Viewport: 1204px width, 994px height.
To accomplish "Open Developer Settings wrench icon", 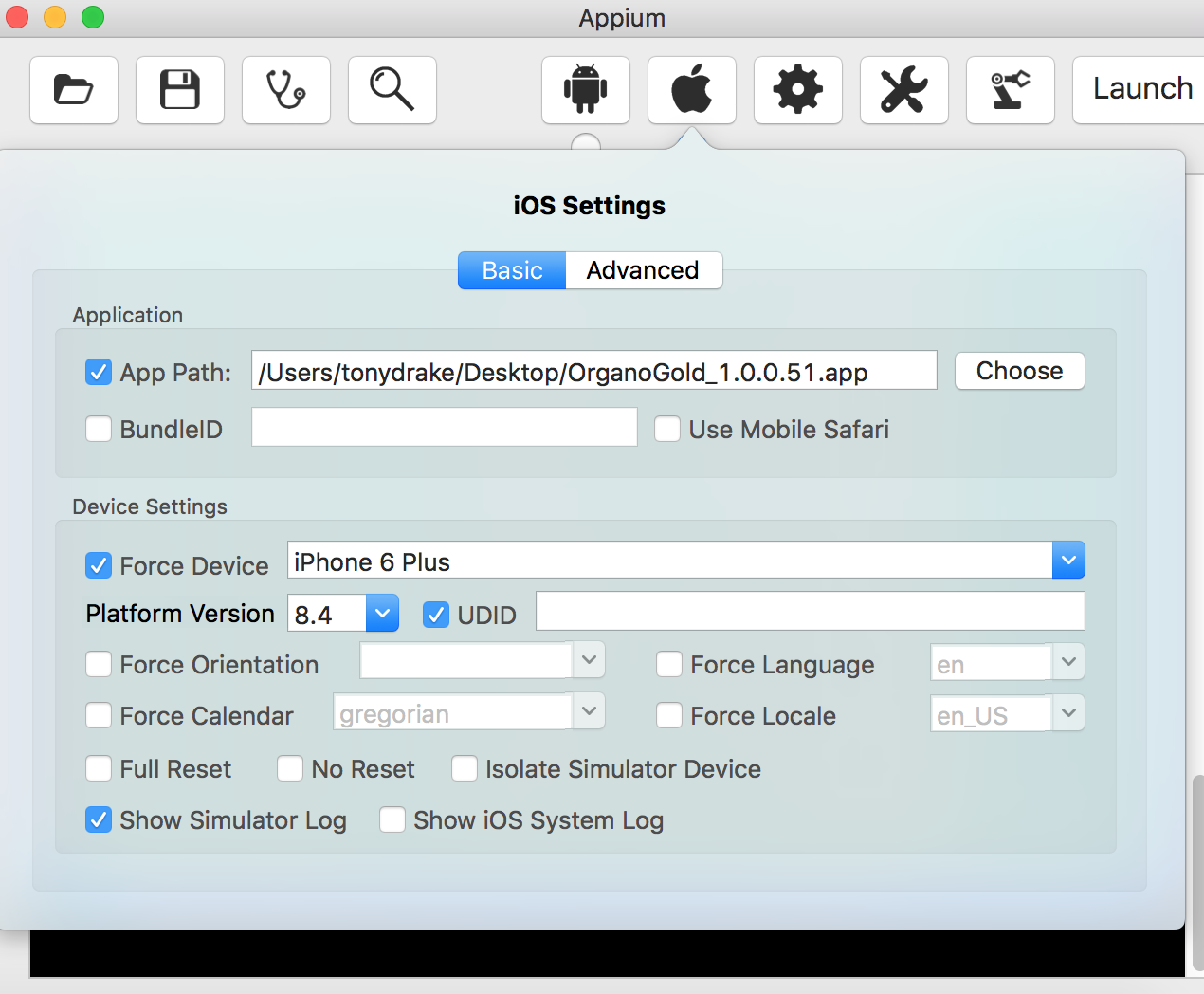I will 904,90.
